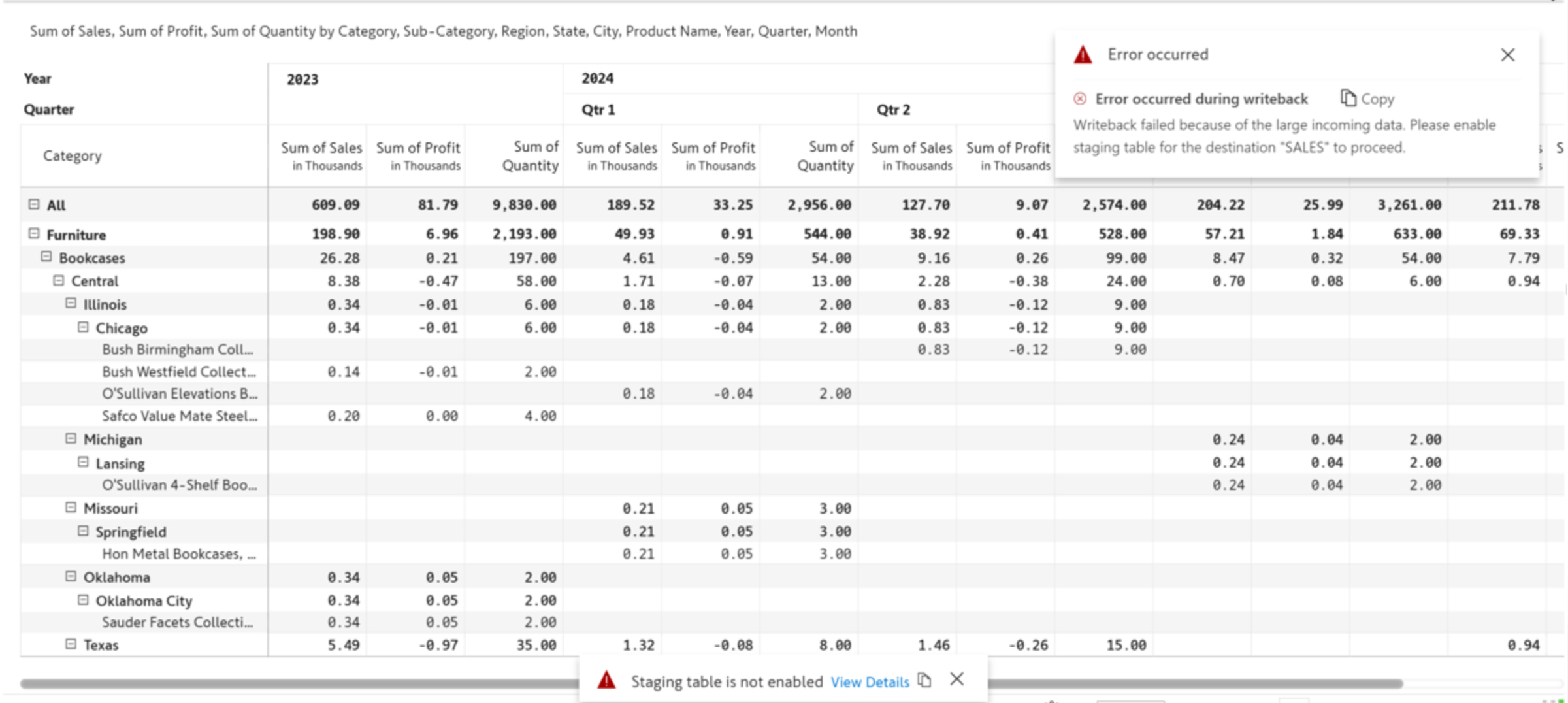
Task: Click the red warning triangle in error panel
Action: pyautogui.click(x=1083, y=55)
